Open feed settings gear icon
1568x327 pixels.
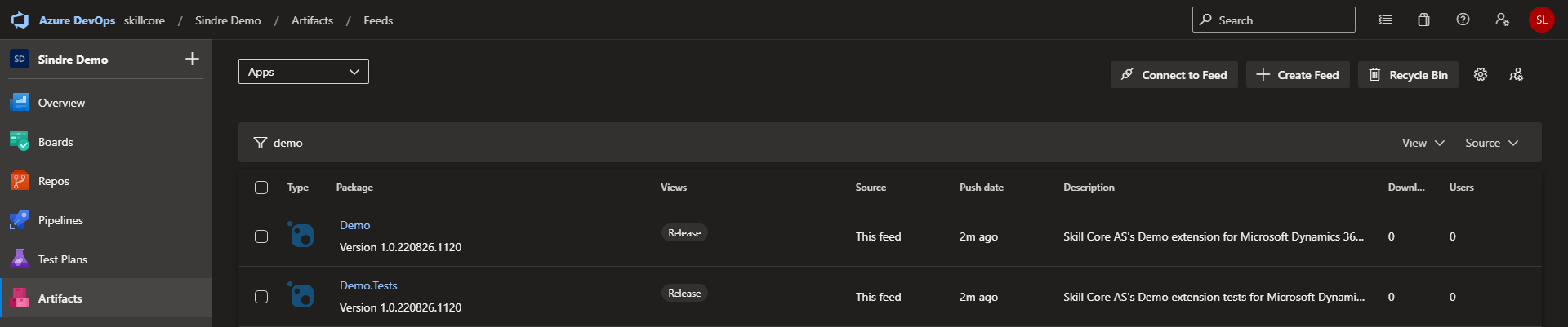click(1480, 74)
